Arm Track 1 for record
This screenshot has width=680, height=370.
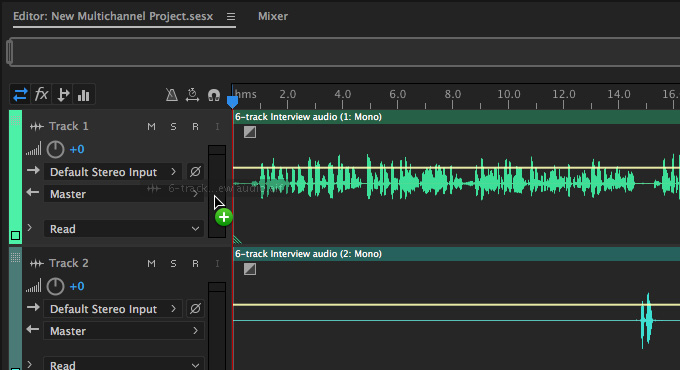pyautogui.click(x=195, y=126)
